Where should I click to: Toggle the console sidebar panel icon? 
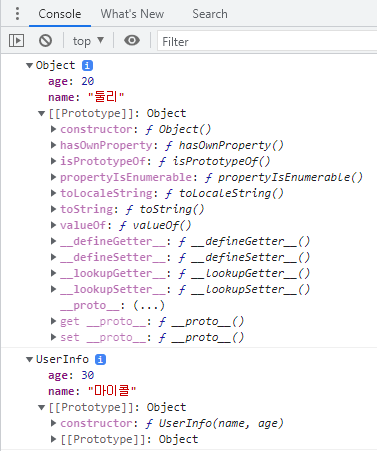tap(16, 41)
